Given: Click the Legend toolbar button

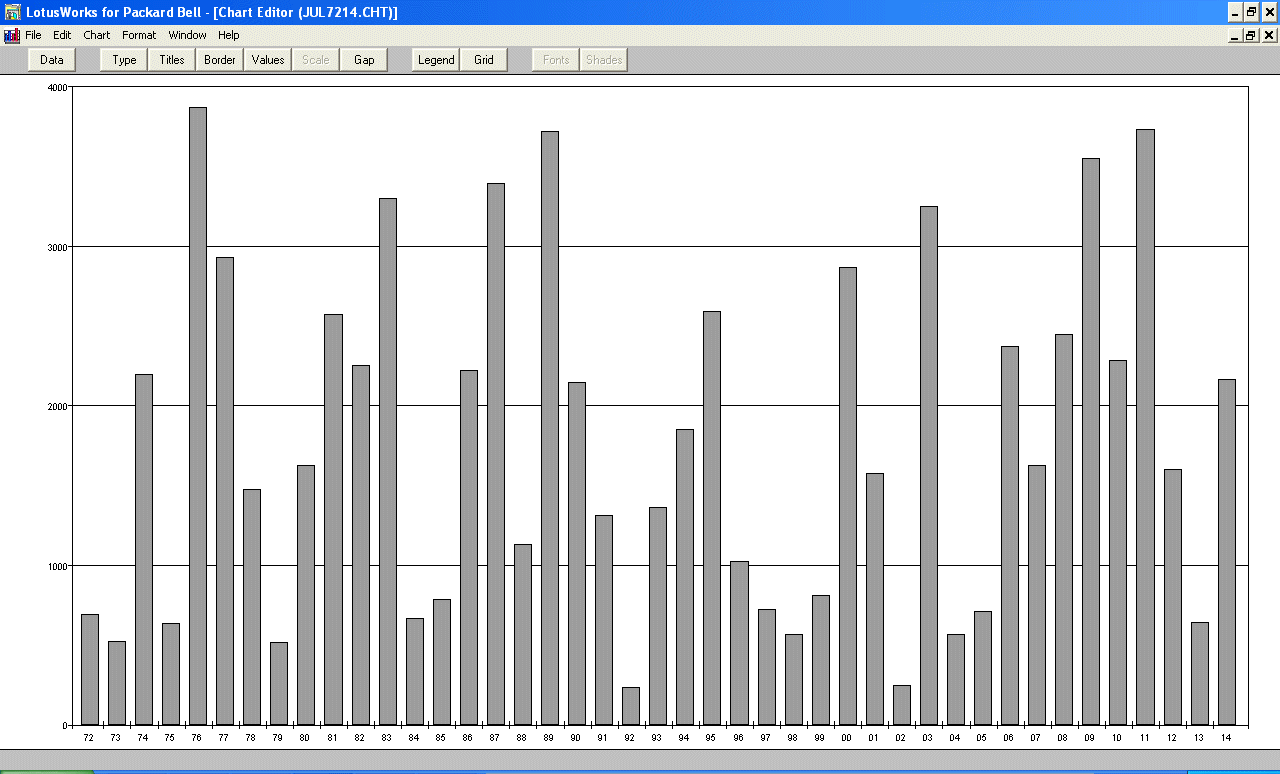Looking at the screenshot, I should tap(436, 60).
